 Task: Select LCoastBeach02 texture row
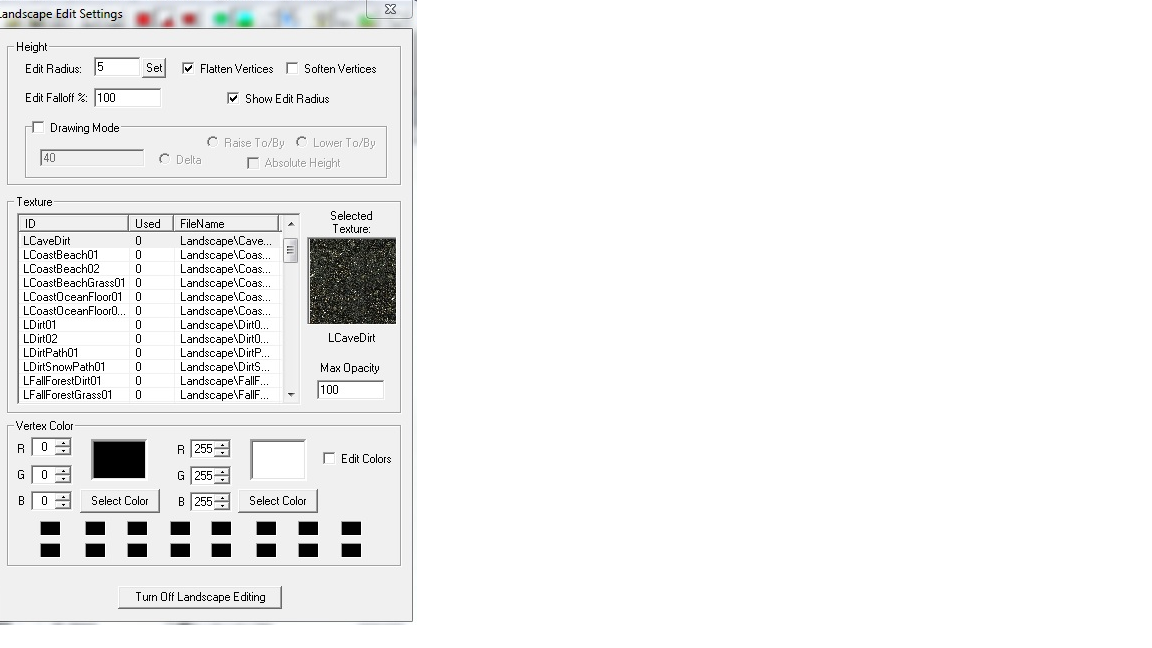pos(150,269)
